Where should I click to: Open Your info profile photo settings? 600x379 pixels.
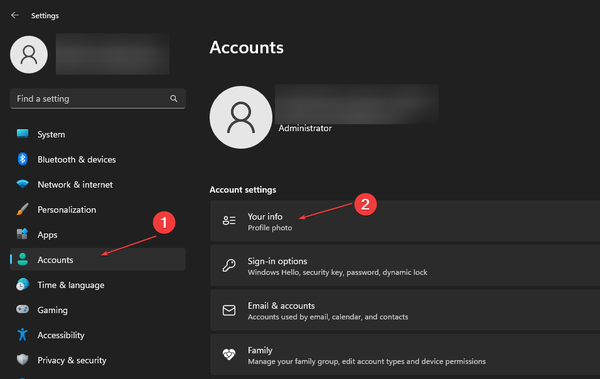[x=405, y=221]
